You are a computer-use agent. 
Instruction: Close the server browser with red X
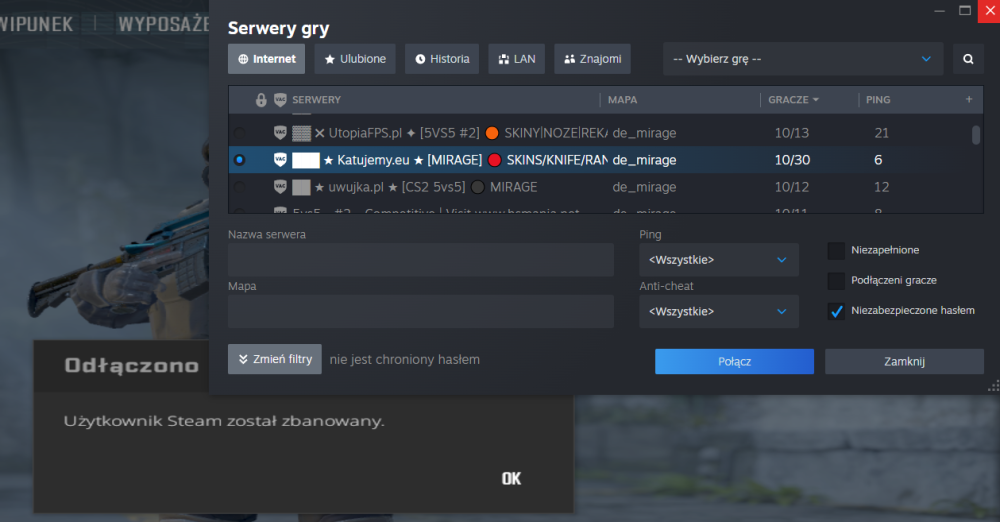pos(989,11)
